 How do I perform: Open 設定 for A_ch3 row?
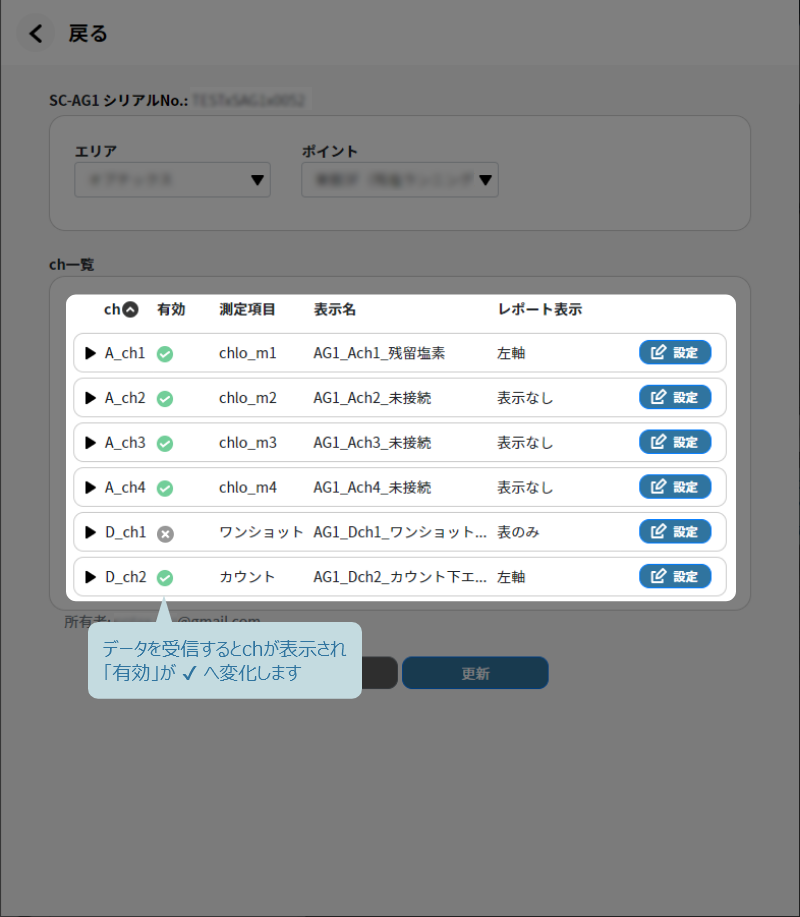pyautogui.click(x=675, y=442)
